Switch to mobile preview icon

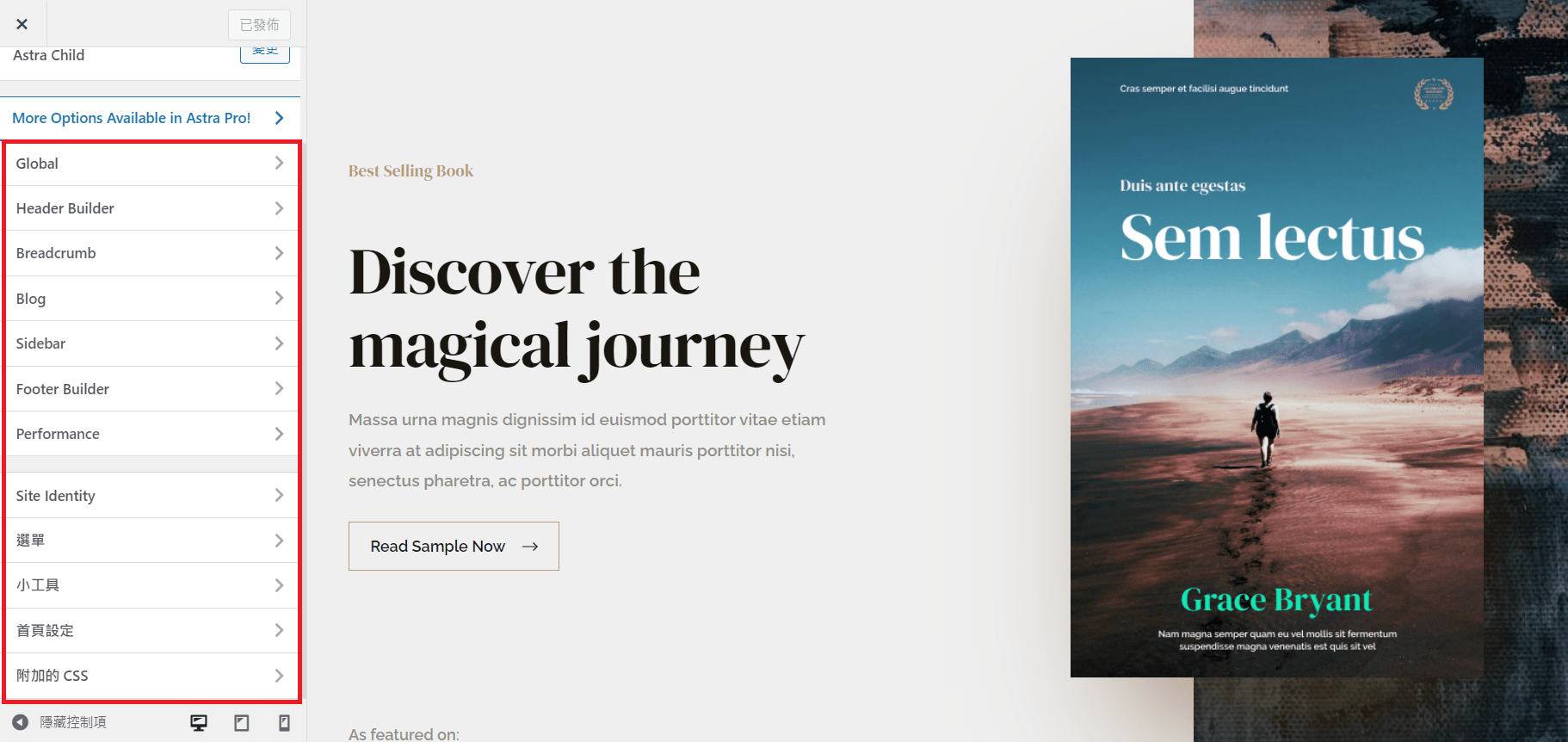point(284,722)
